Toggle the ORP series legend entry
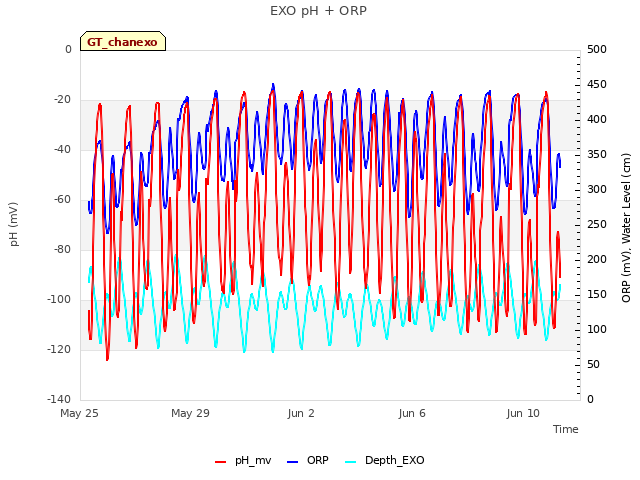This screenshot has width=640, height=480. 308,460
